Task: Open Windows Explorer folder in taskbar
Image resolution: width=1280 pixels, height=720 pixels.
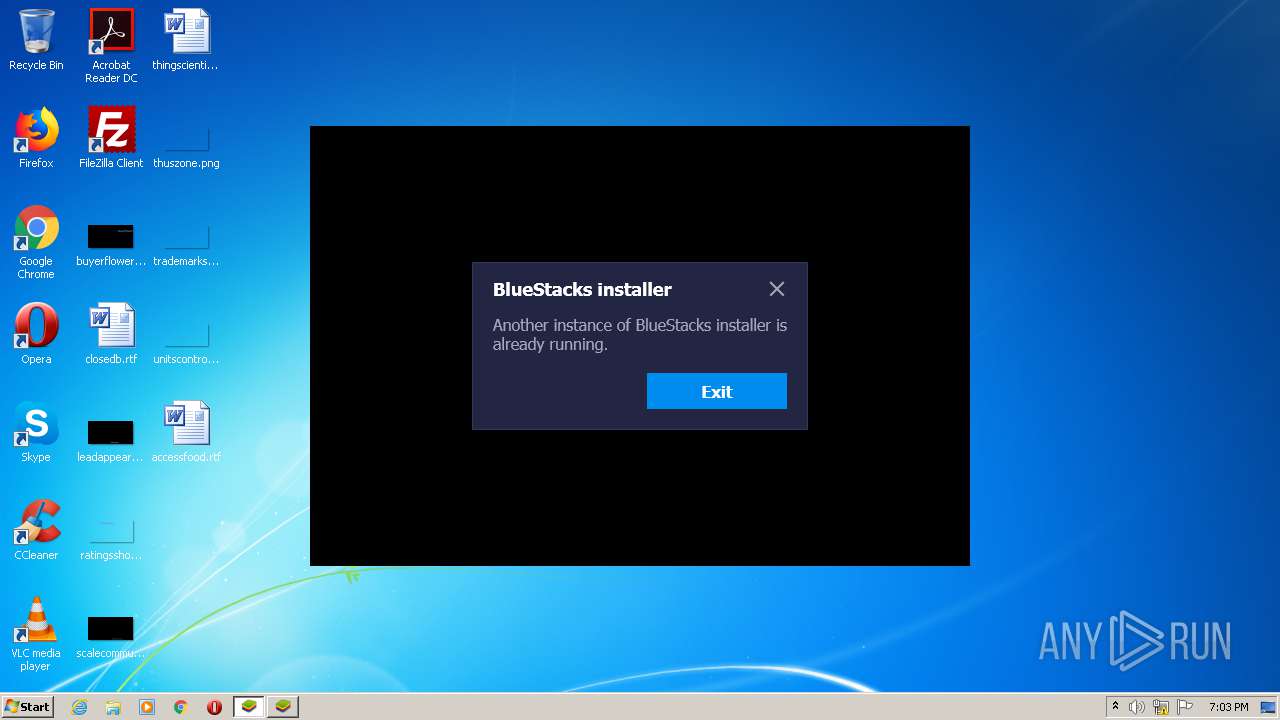Action: pos(113,707)
